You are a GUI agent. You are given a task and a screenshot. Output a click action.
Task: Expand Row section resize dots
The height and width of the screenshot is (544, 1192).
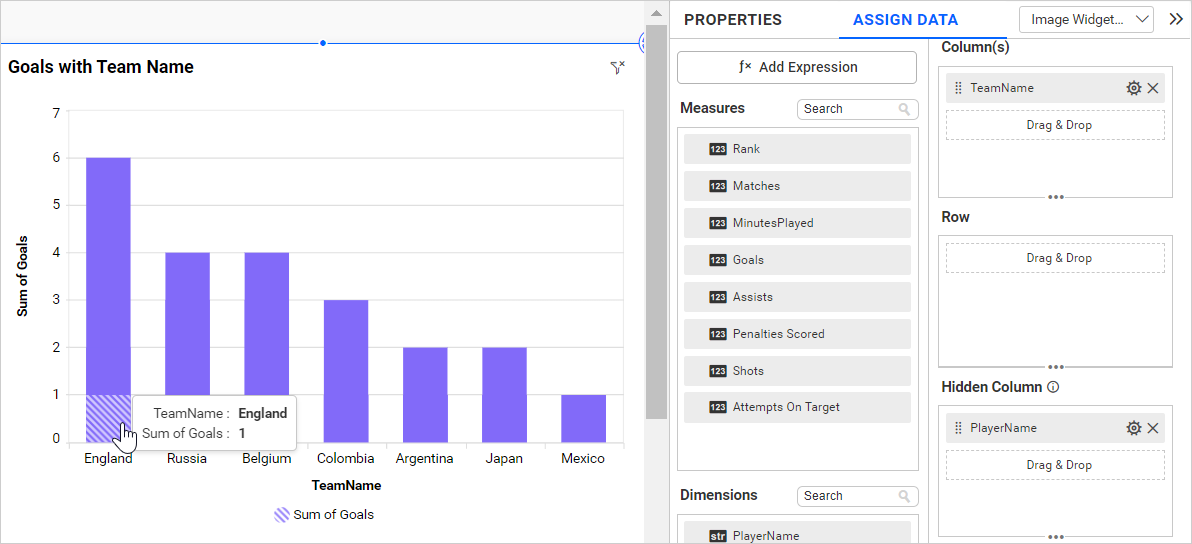tap(1055, 367)
